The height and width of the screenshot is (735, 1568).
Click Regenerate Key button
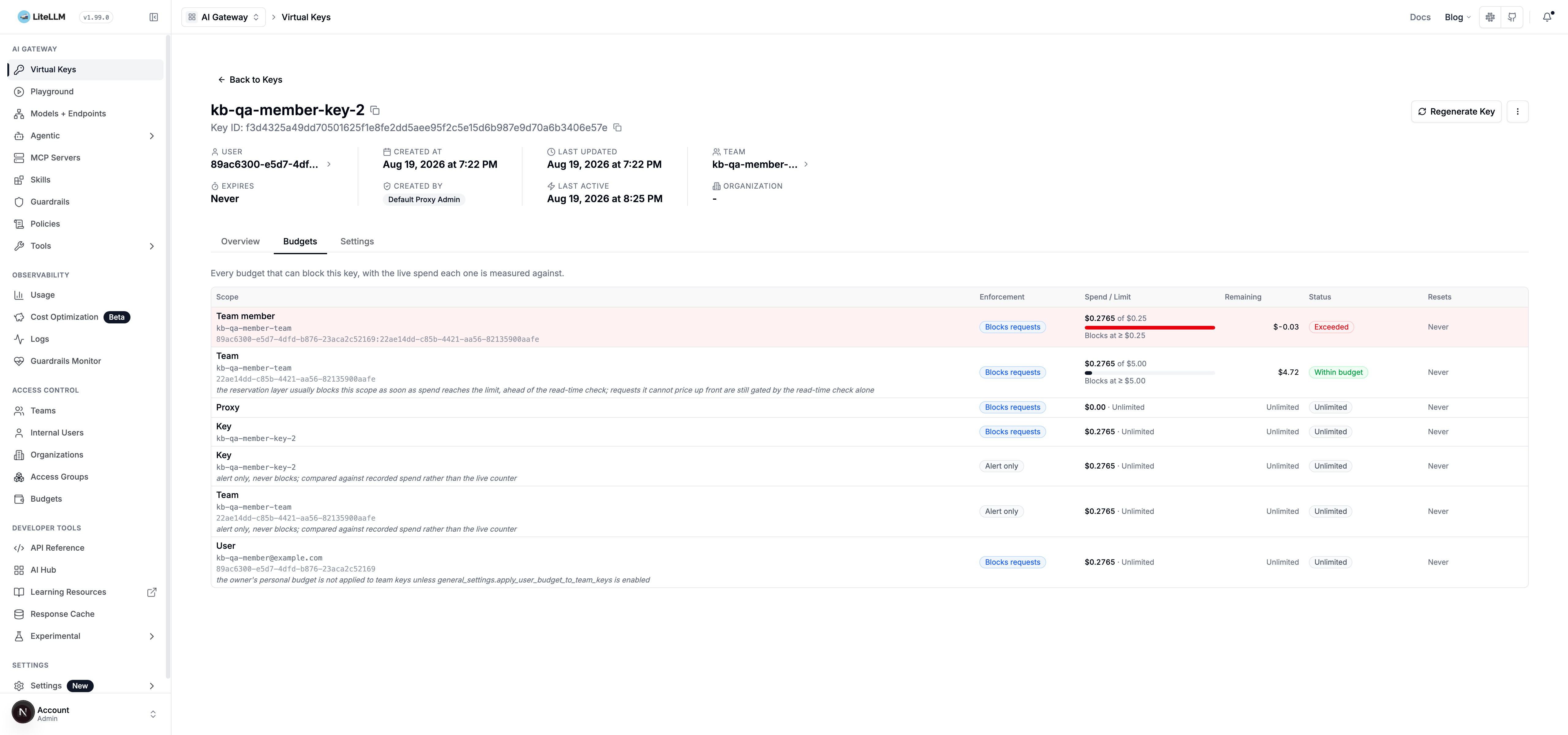coord(1457,111)
